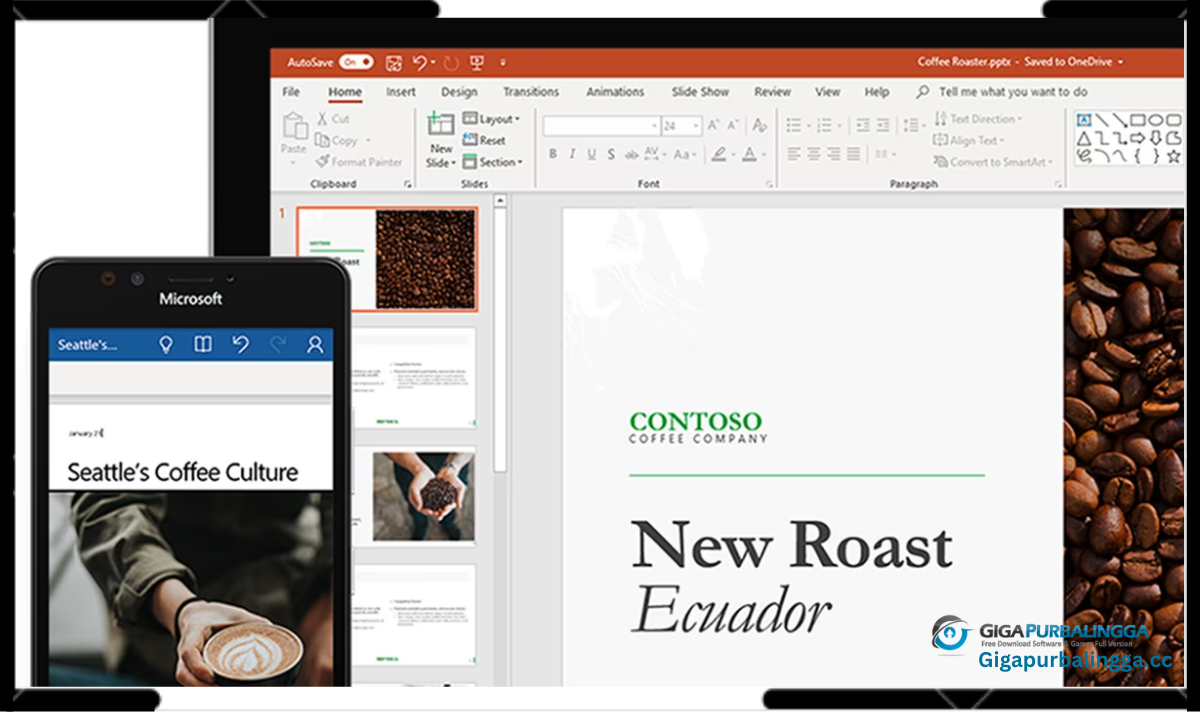Click Reset in the Slides group
Screen dimensions: 1200x720
coord(484,140)
